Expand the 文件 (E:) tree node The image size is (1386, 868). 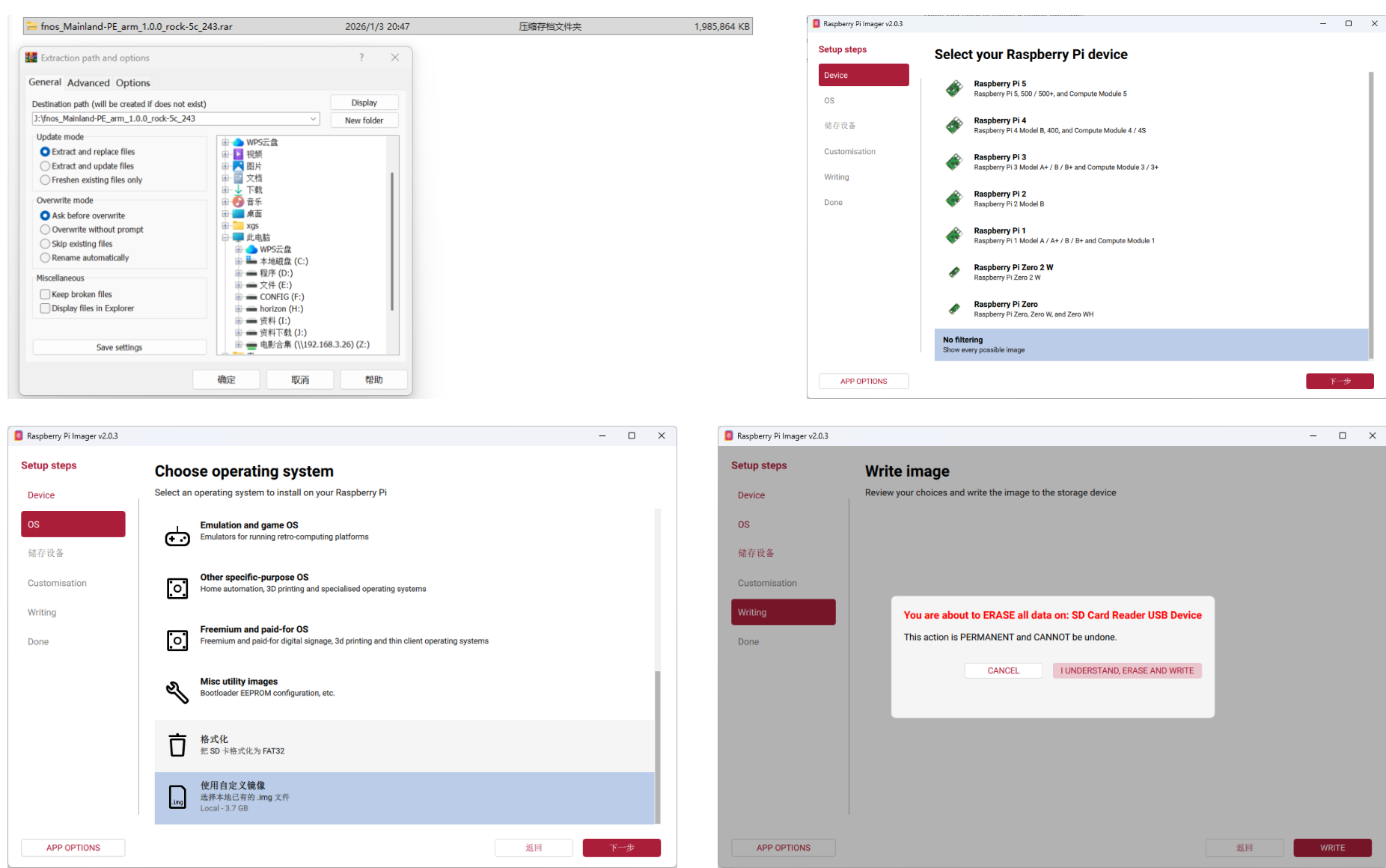(239, 285)
